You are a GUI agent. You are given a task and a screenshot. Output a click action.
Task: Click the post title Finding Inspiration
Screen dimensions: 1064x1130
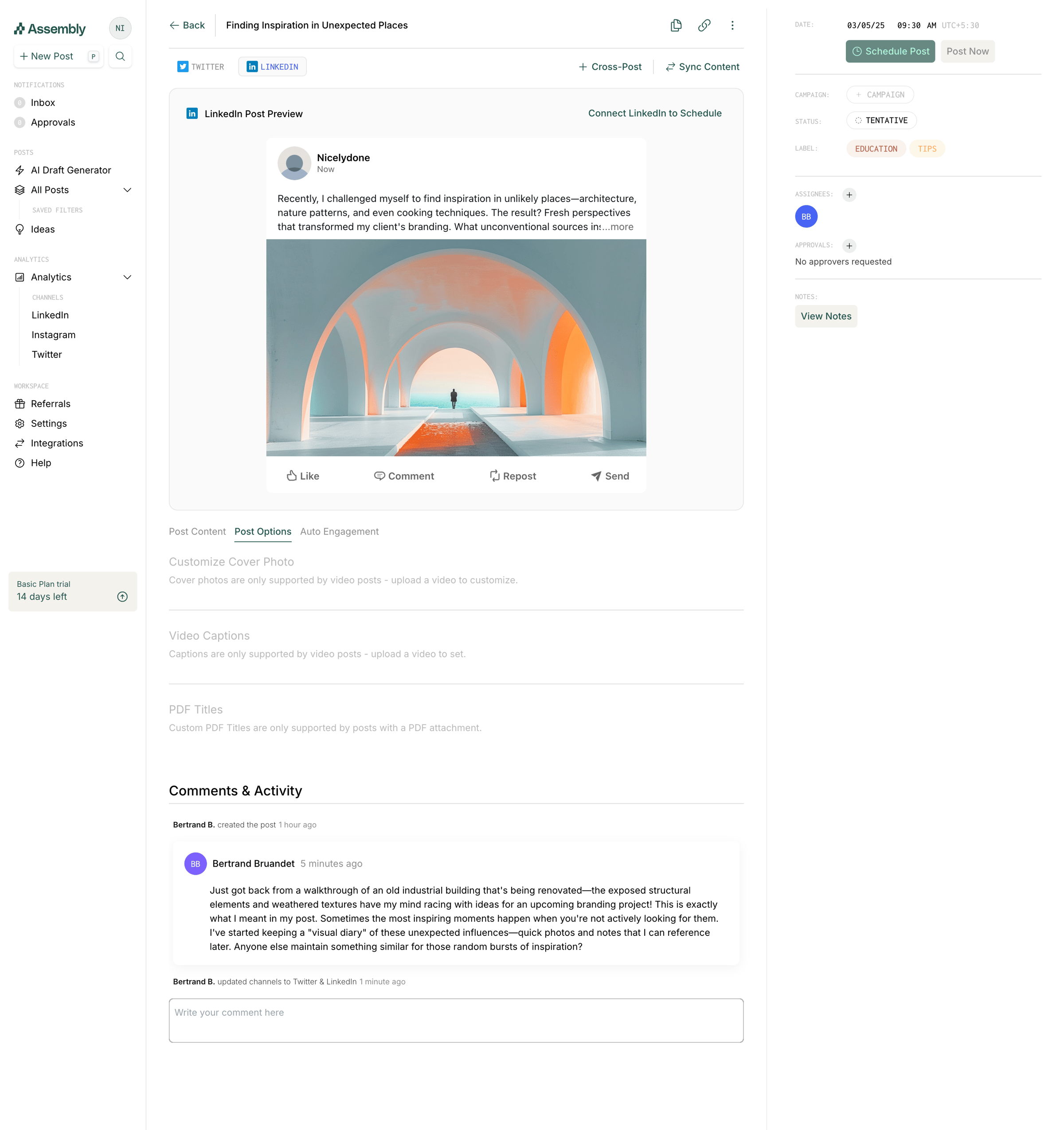317,25
